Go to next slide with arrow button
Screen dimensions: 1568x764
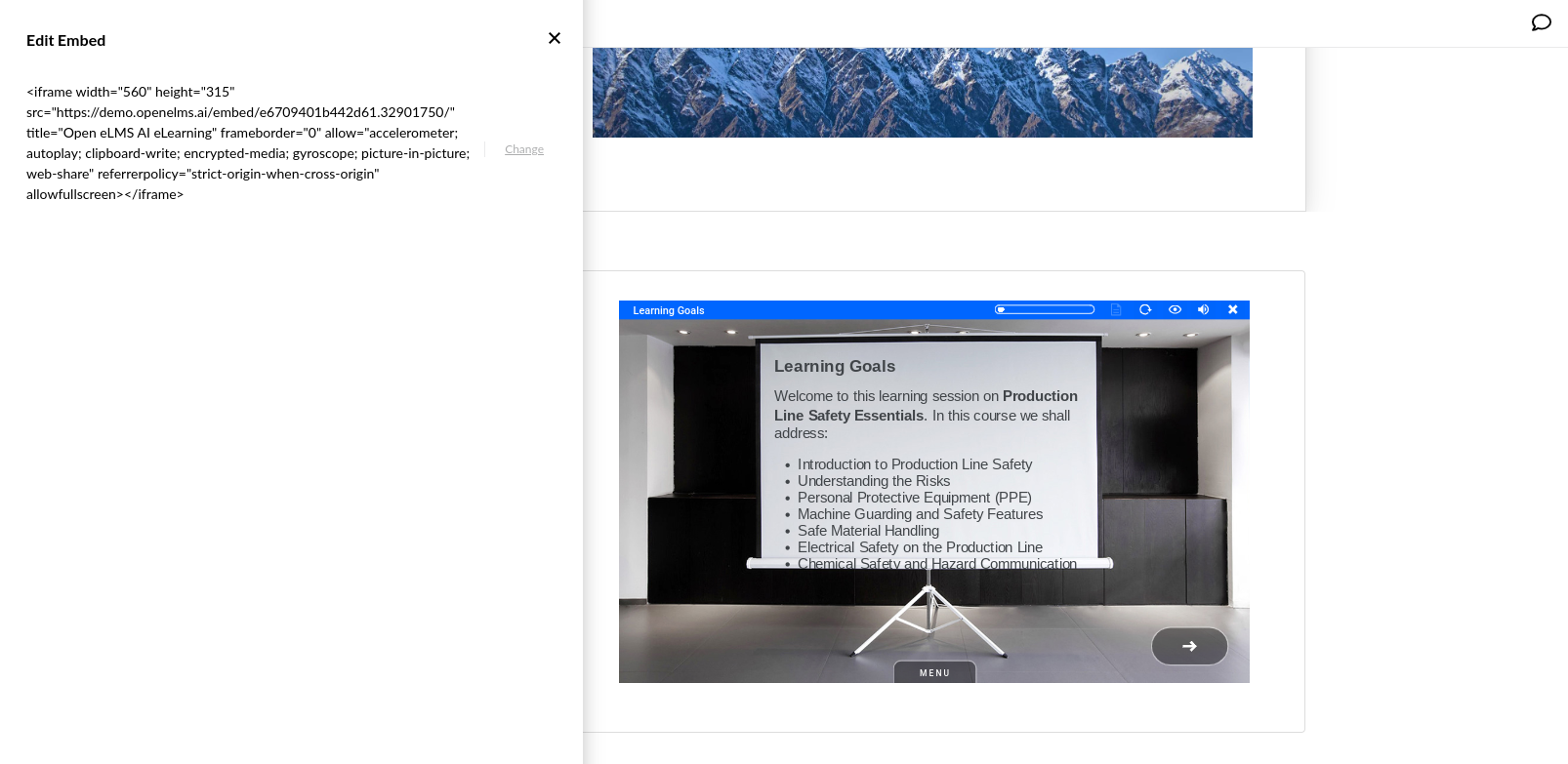click(1189, 646)
